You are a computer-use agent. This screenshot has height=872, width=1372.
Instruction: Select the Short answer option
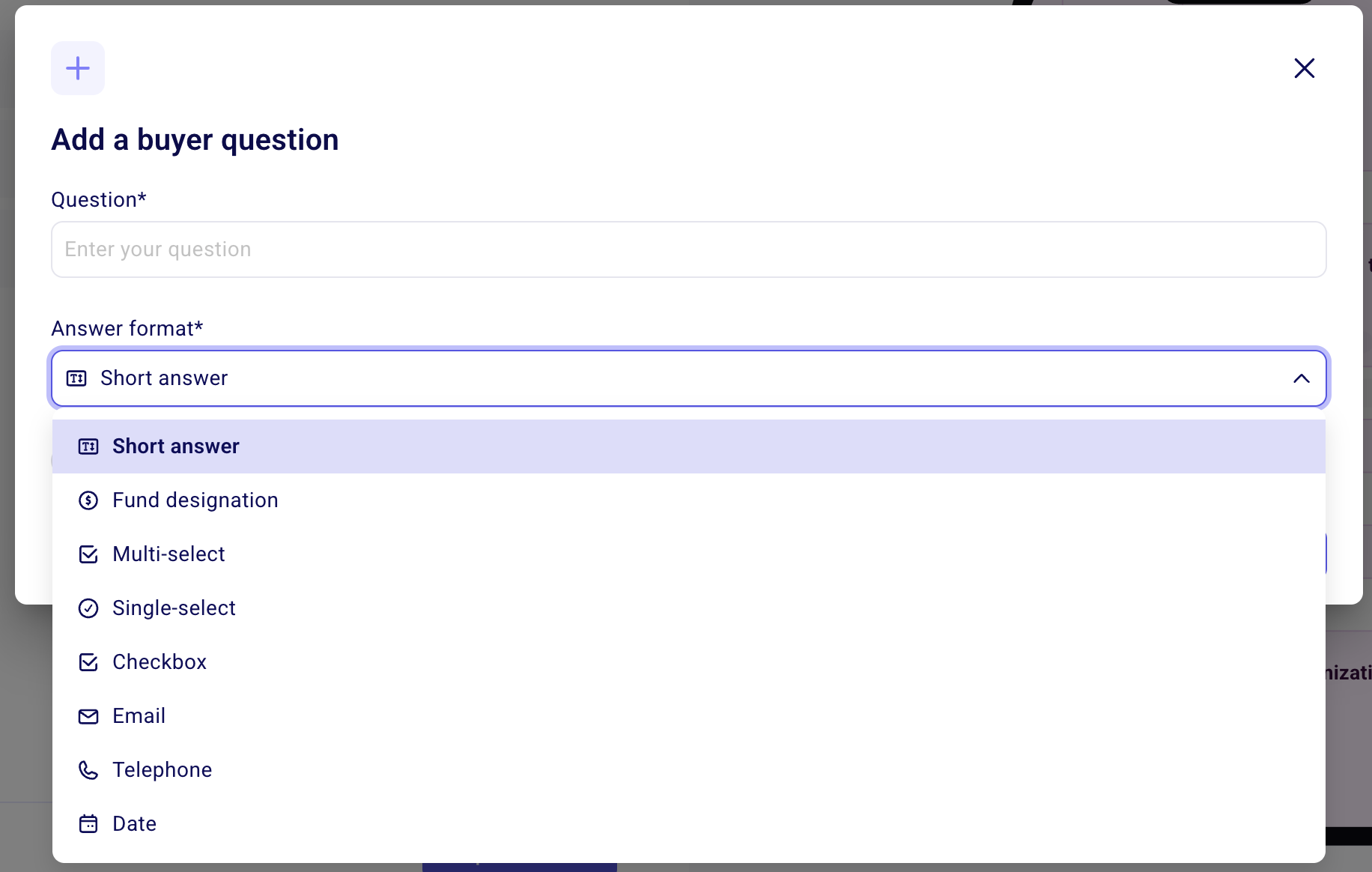[x=689, y=446]
